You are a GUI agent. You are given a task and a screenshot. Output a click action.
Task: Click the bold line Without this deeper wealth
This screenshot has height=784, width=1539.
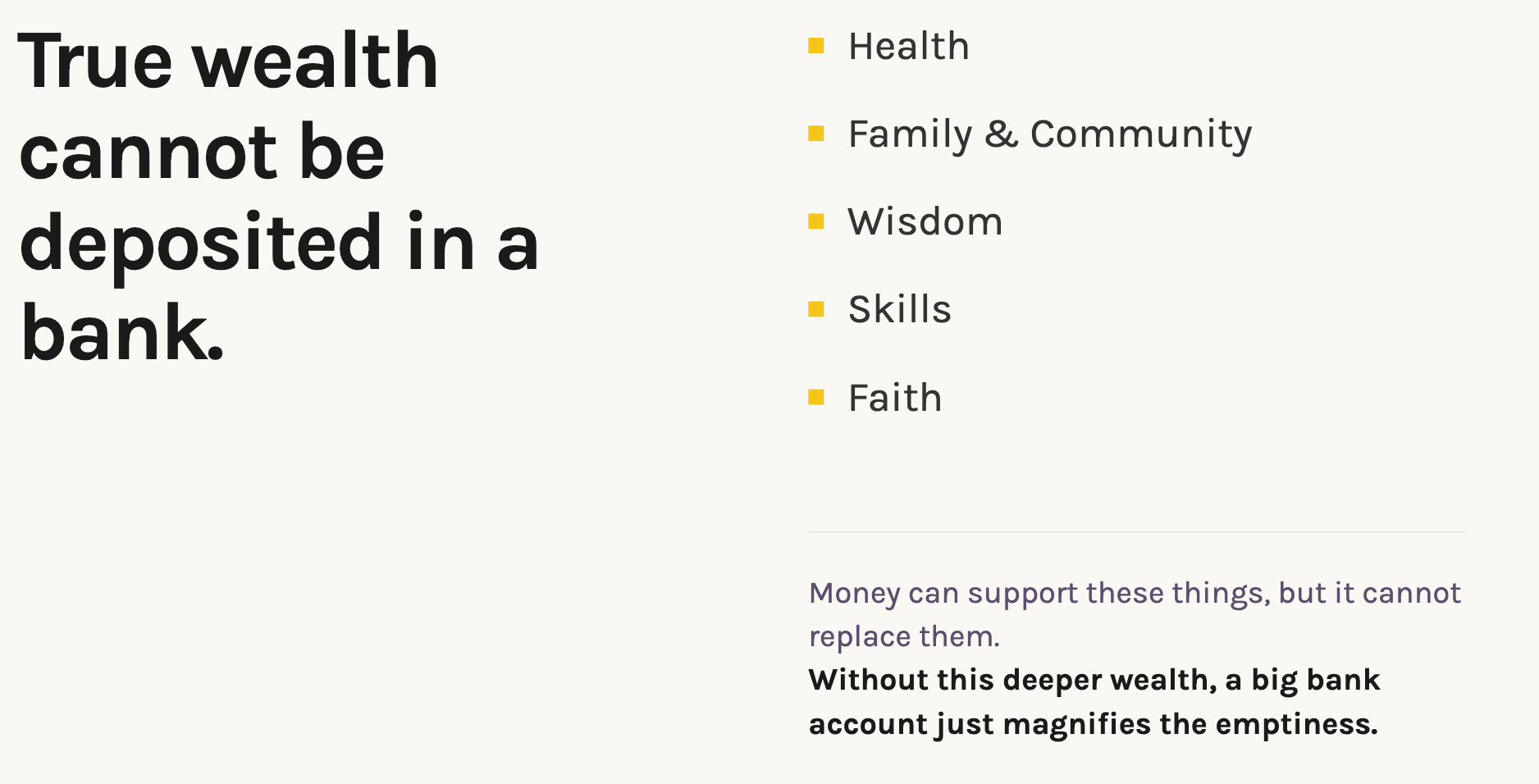click(x=1013, y=680)
